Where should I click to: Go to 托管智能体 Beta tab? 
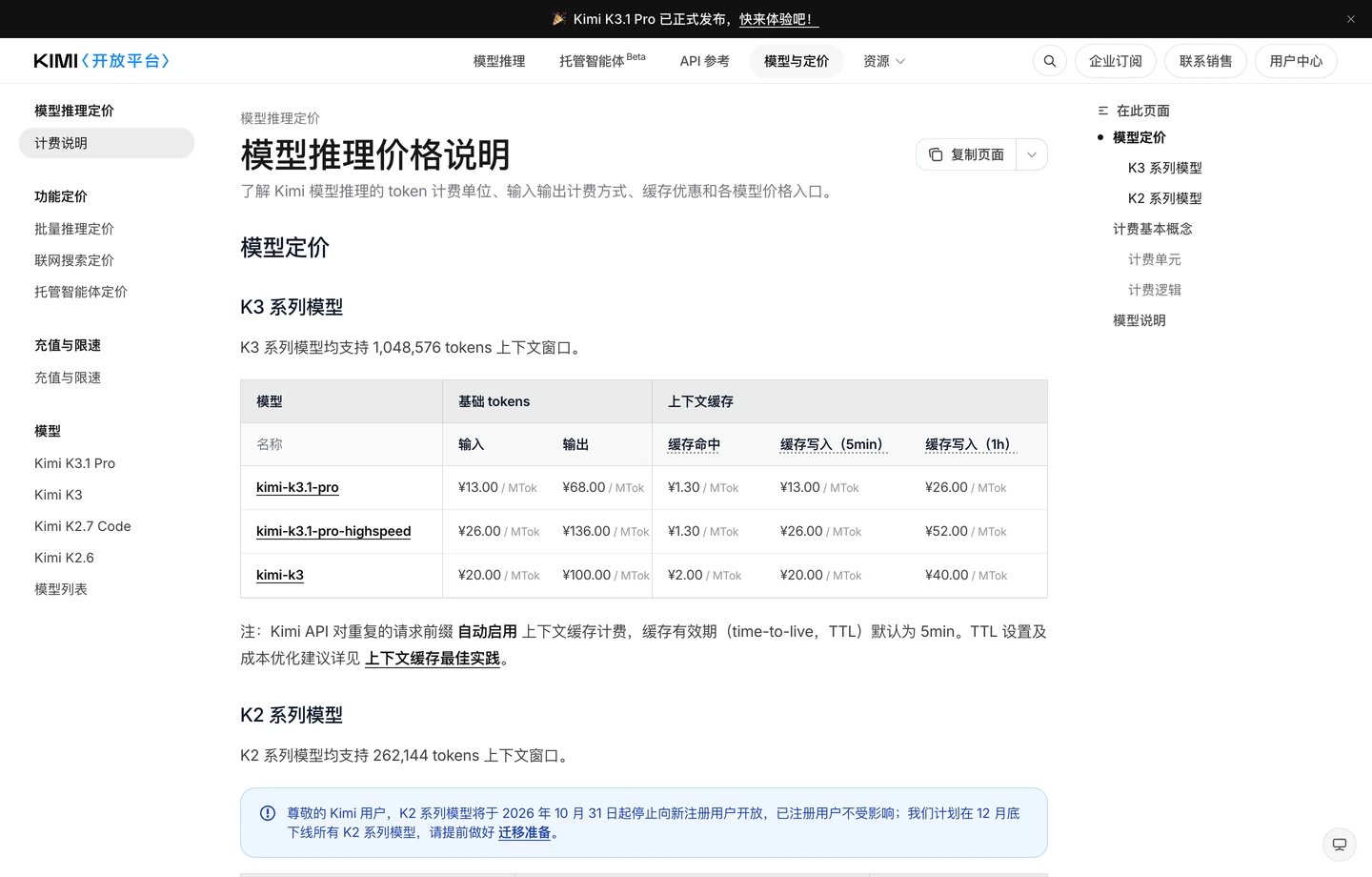(602, 61)
